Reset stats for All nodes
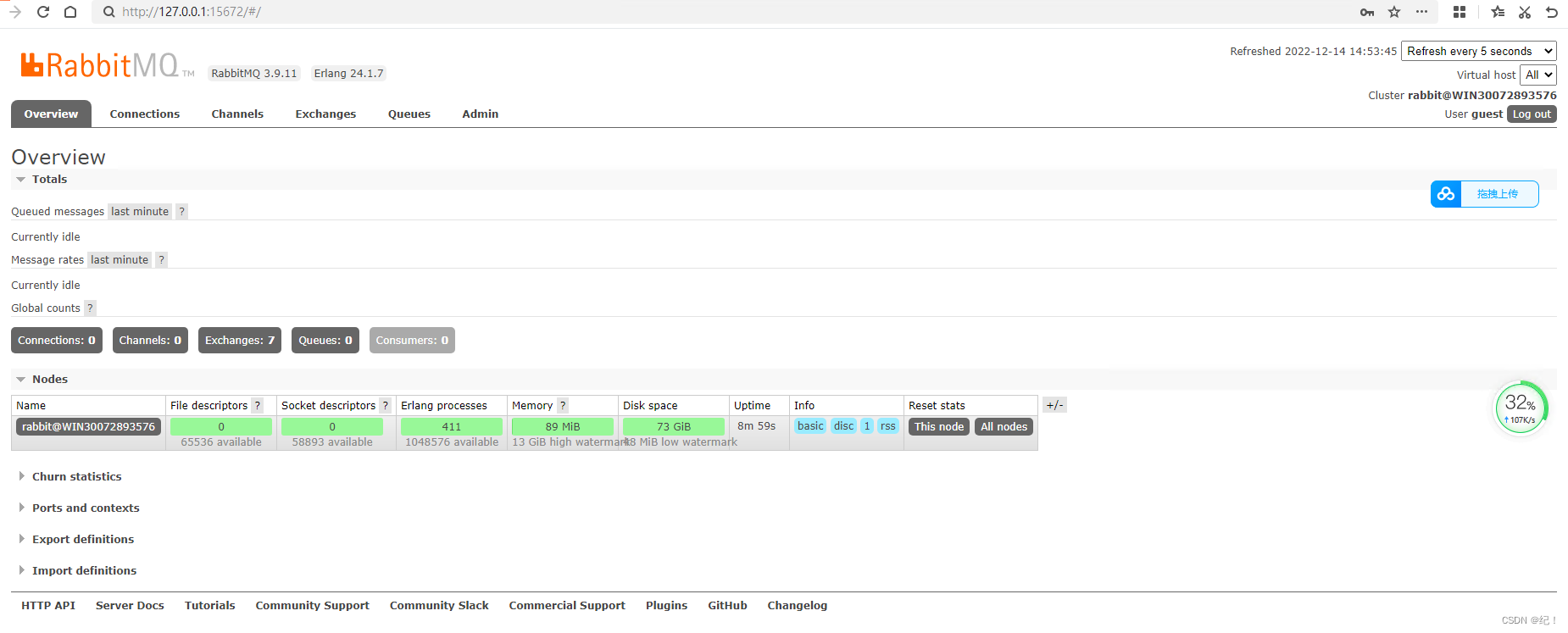 click(1004, 427)
